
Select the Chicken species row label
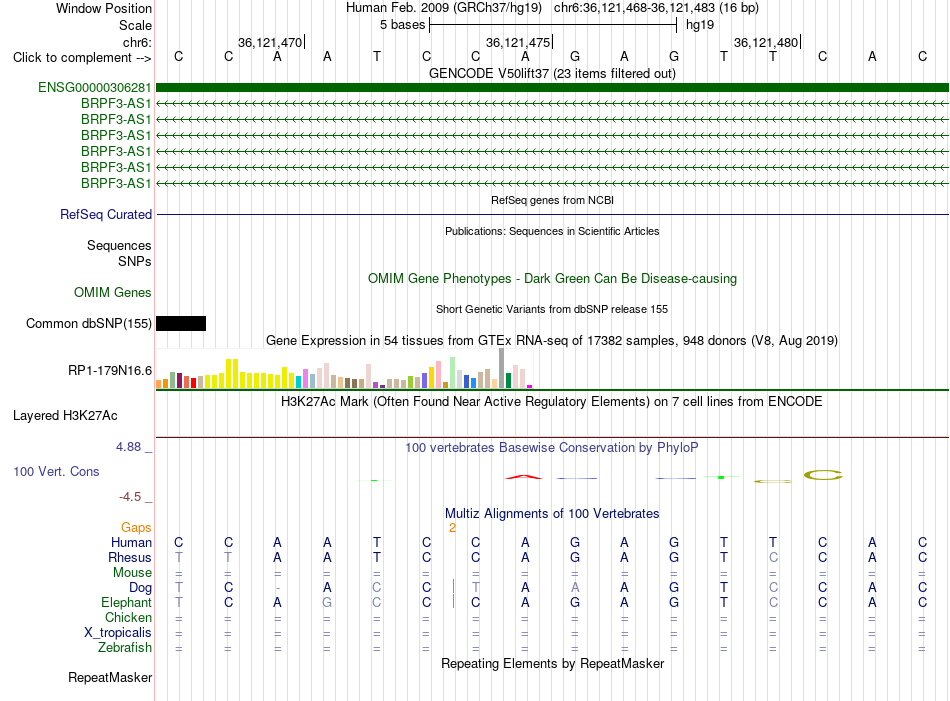click(x=128, y=617)
